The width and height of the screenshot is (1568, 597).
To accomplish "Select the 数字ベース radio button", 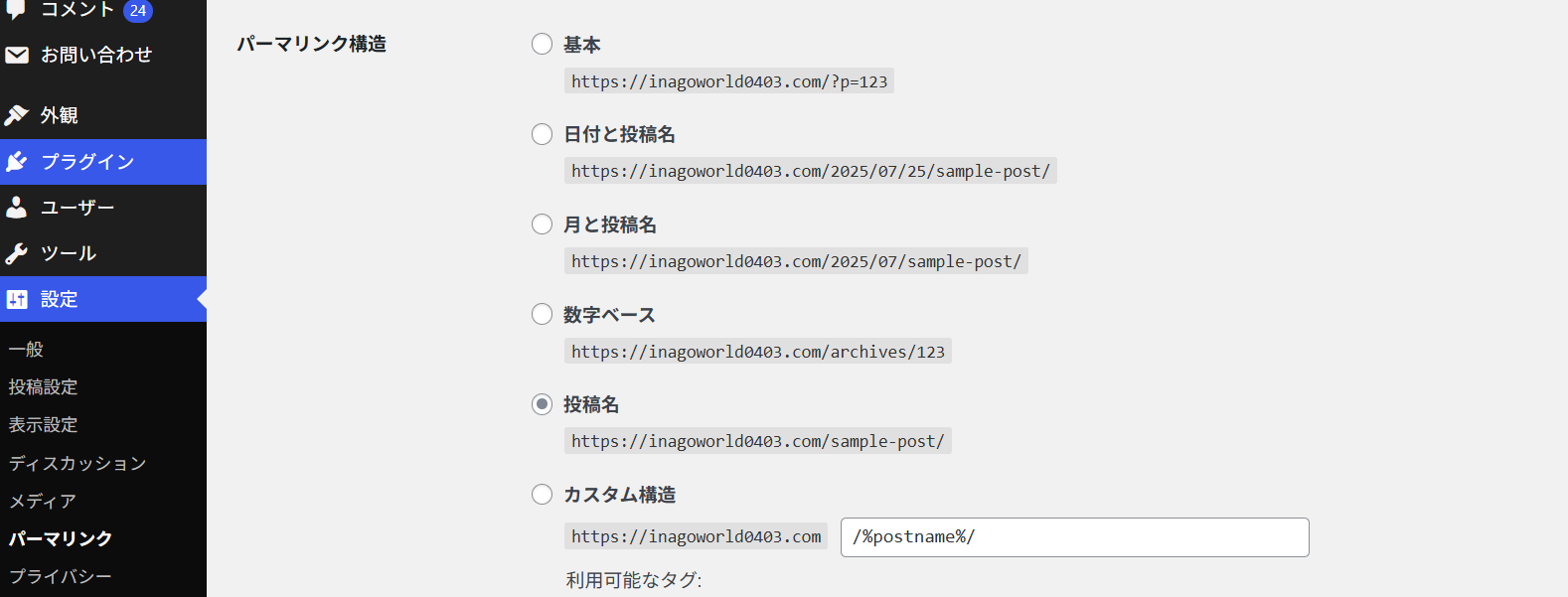I will click(542, 315).
